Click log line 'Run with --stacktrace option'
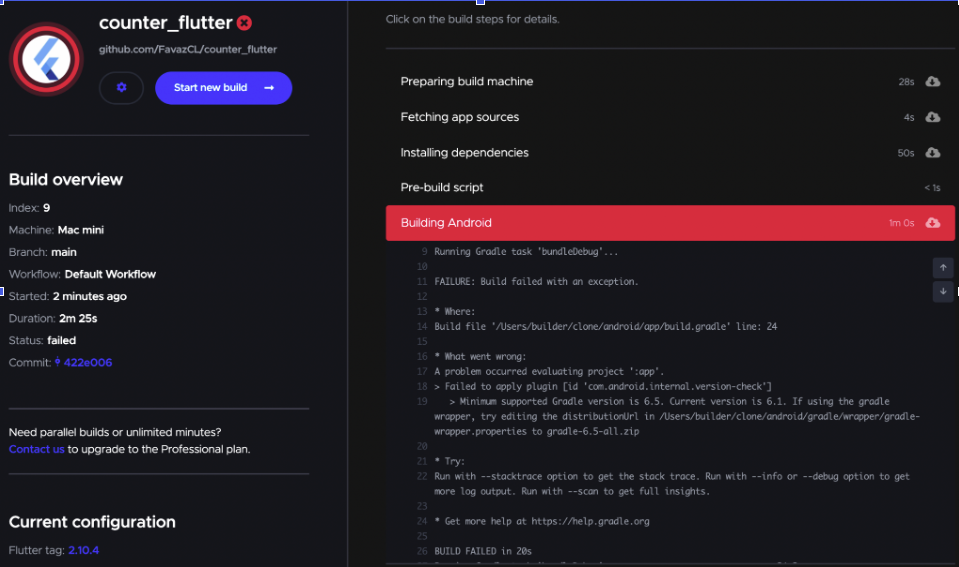Image resolution: width=959 pixels, height=567 pixels. [672, 484]
